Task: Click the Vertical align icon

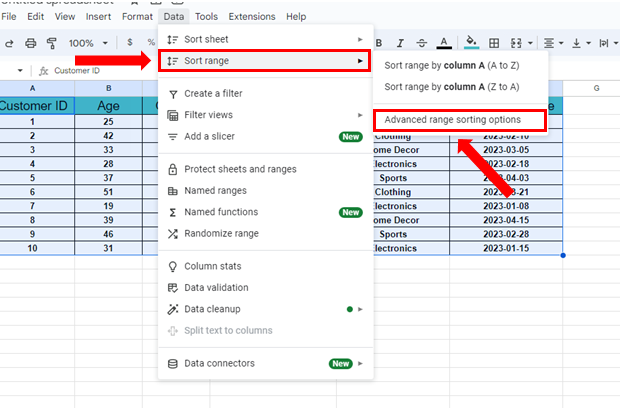Action: coord(576,43)
